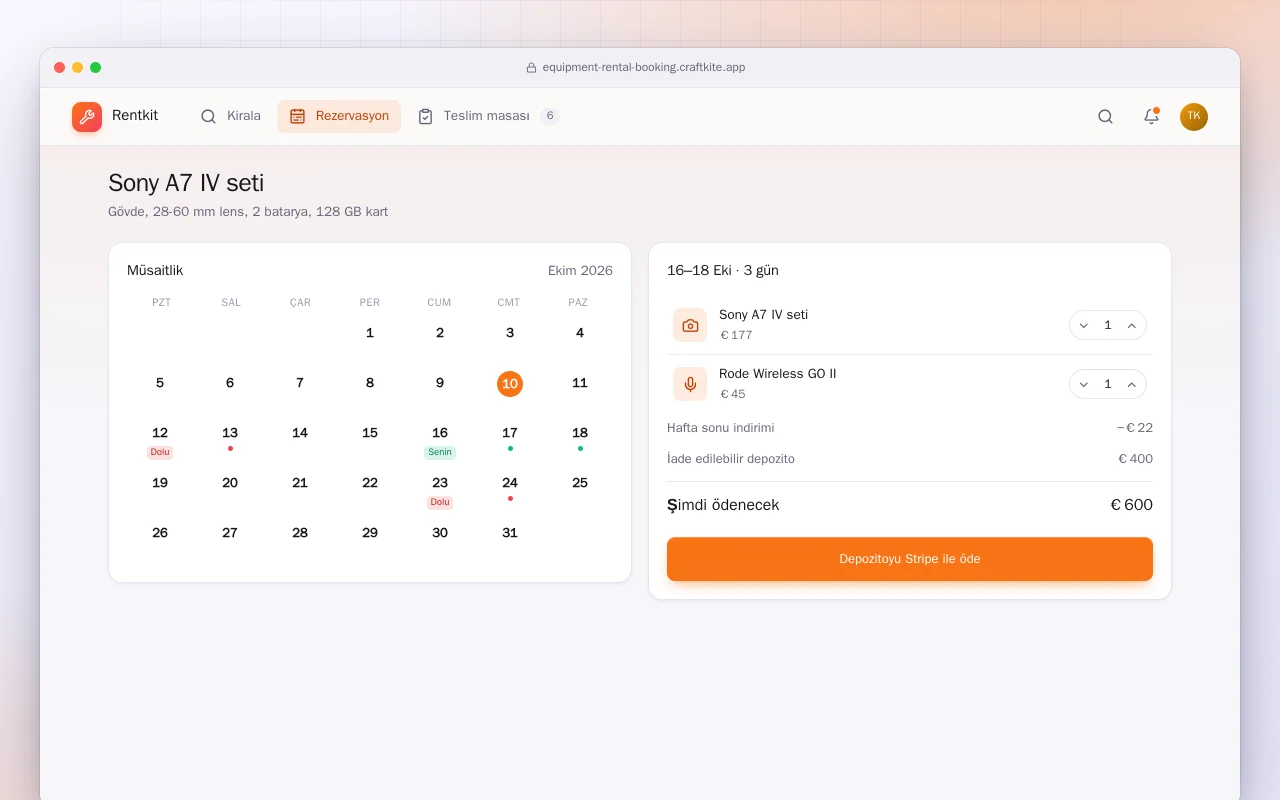Decrease Sony A7 IV seti quantity
1280x800 pixels.
tap(1084, 325)
